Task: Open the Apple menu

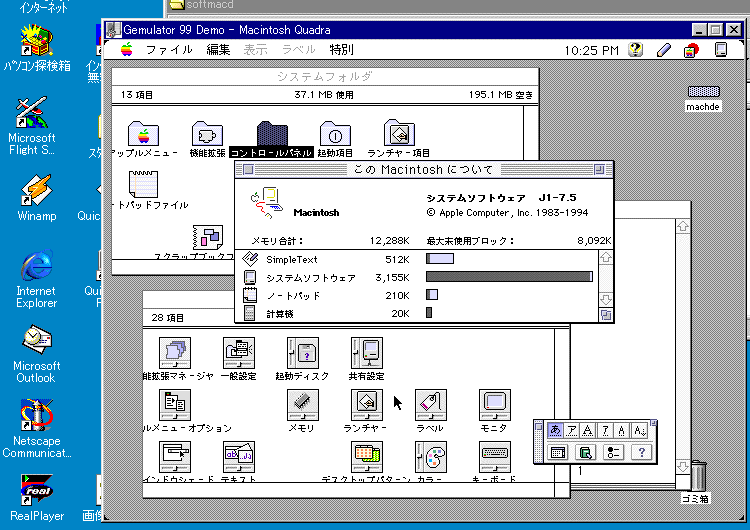Action: [x=127, y=49]
